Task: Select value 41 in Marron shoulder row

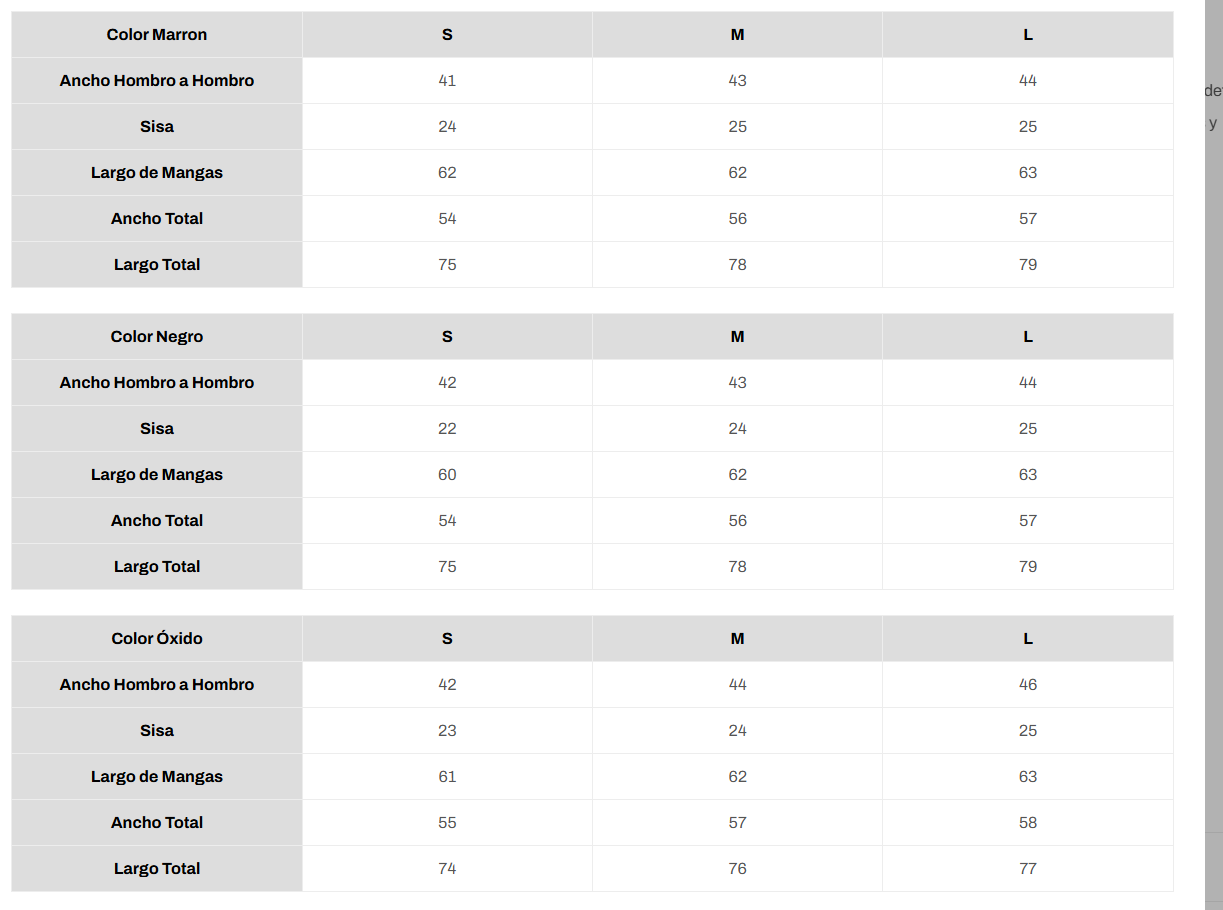Action: [x=447, y=81]
